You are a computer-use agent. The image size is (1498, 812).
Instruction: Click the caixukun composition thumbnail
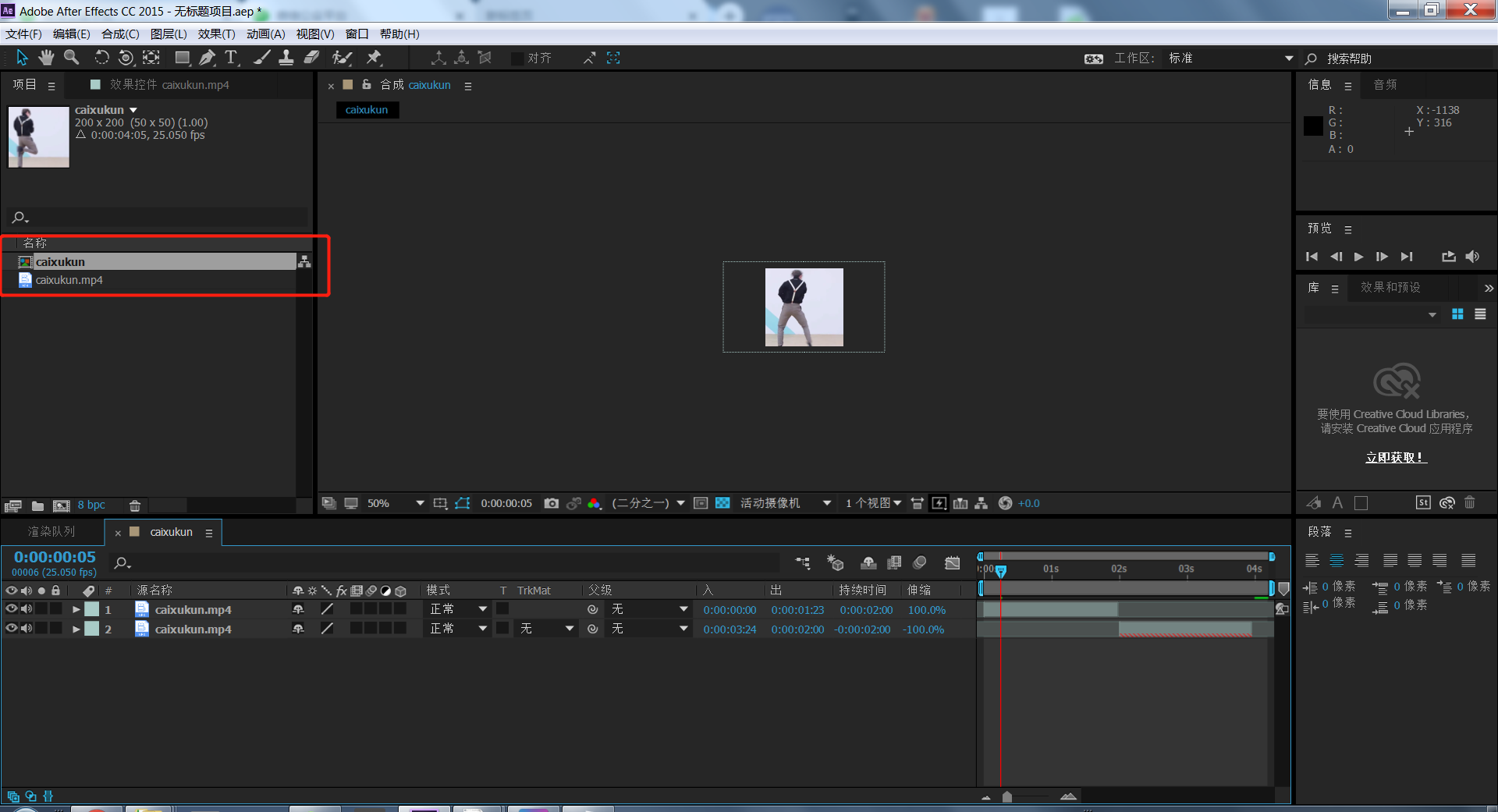coord(38,137)
